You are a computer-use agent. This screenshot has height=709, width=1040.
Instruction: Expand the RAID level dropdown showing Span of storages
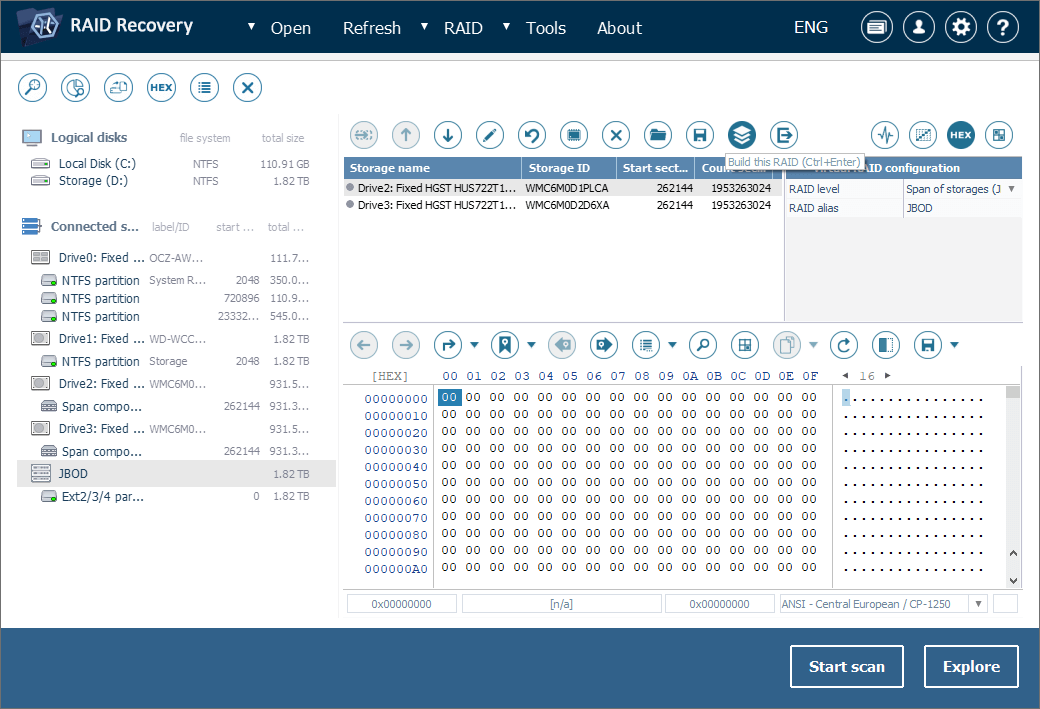click(1010, 189)
